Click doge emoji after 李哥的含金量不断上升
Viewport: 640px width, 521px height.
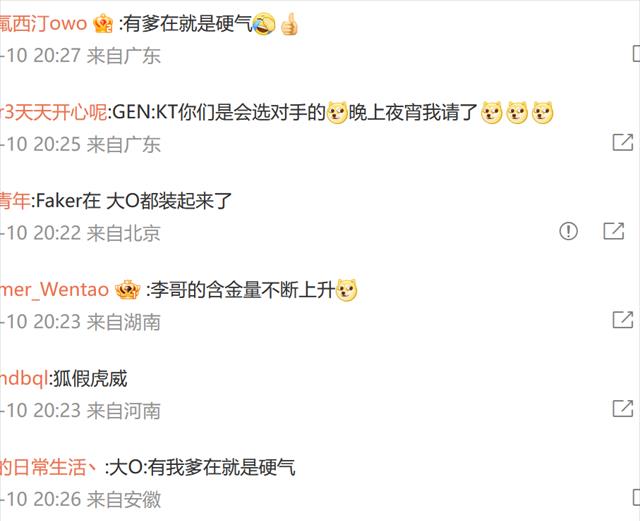(346, 290)
